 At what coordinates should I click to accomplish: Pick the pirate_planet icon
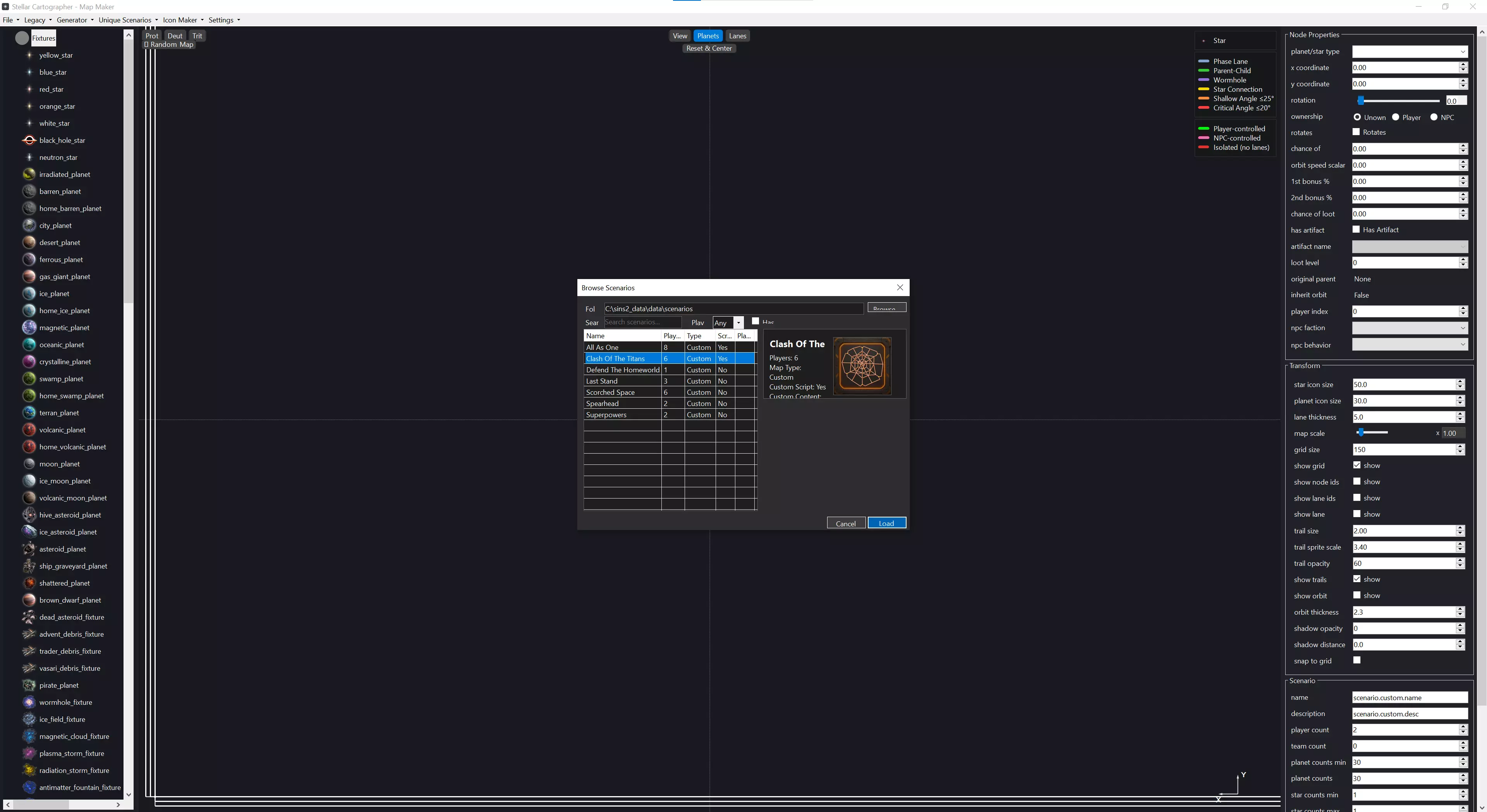tap(29, 685)
